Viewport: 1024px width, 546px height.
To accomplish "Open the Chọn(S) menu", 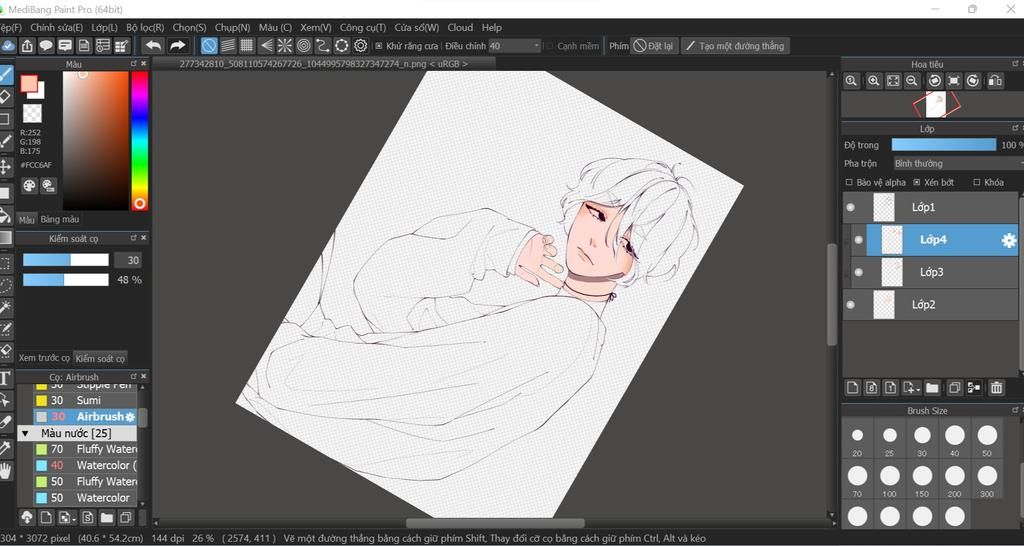I will click(189, 27).
